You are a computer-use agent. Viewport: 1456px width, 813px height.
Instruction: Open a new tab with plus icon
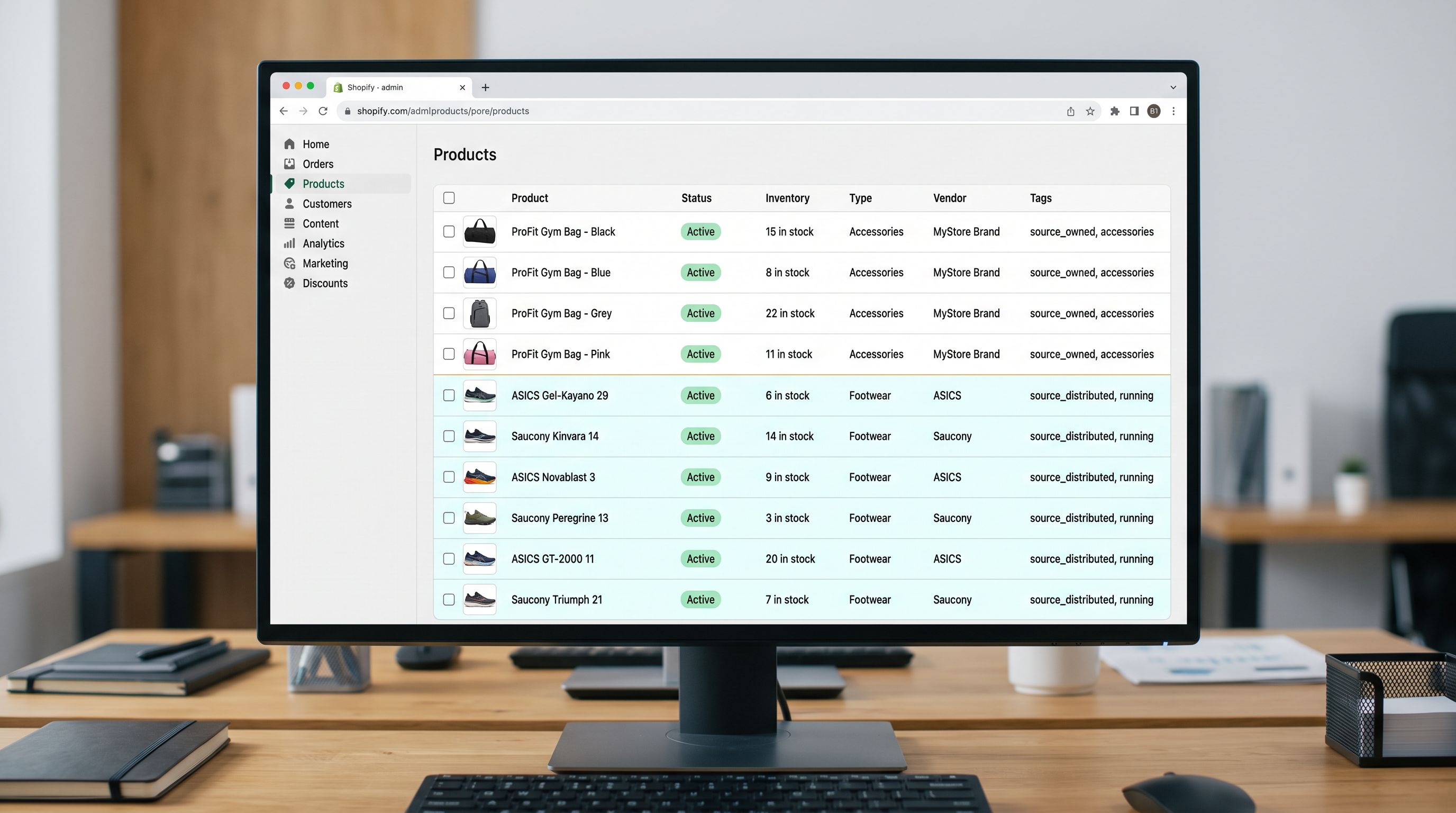pos(486,88)
